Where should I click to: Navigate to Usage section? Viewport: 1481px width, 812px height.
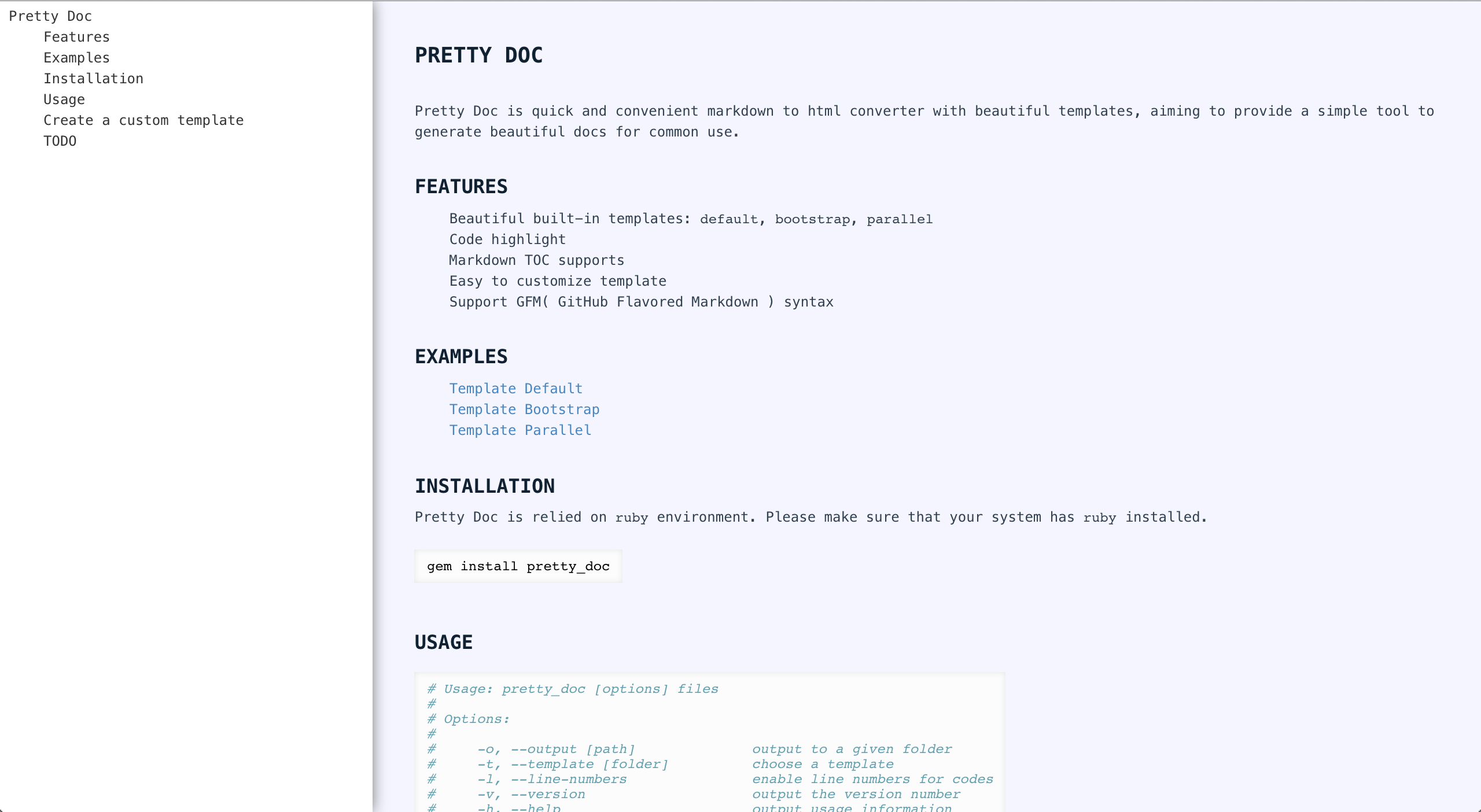pos(63,99)
